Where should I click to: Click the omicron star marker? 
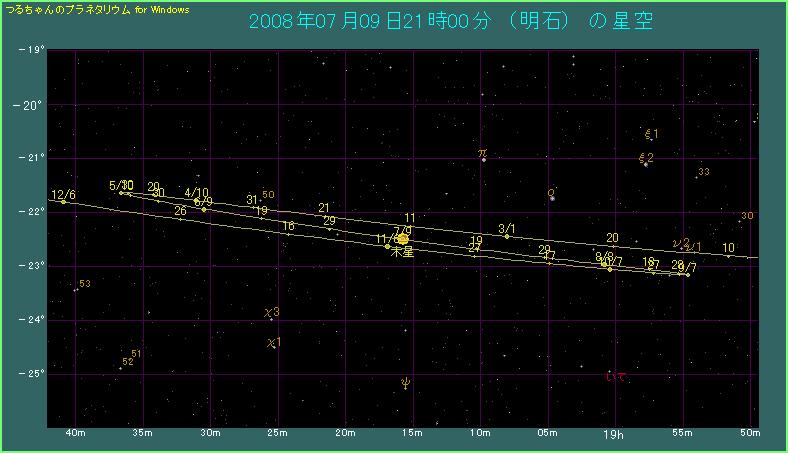pyautogui.click(x=551, y=193)
